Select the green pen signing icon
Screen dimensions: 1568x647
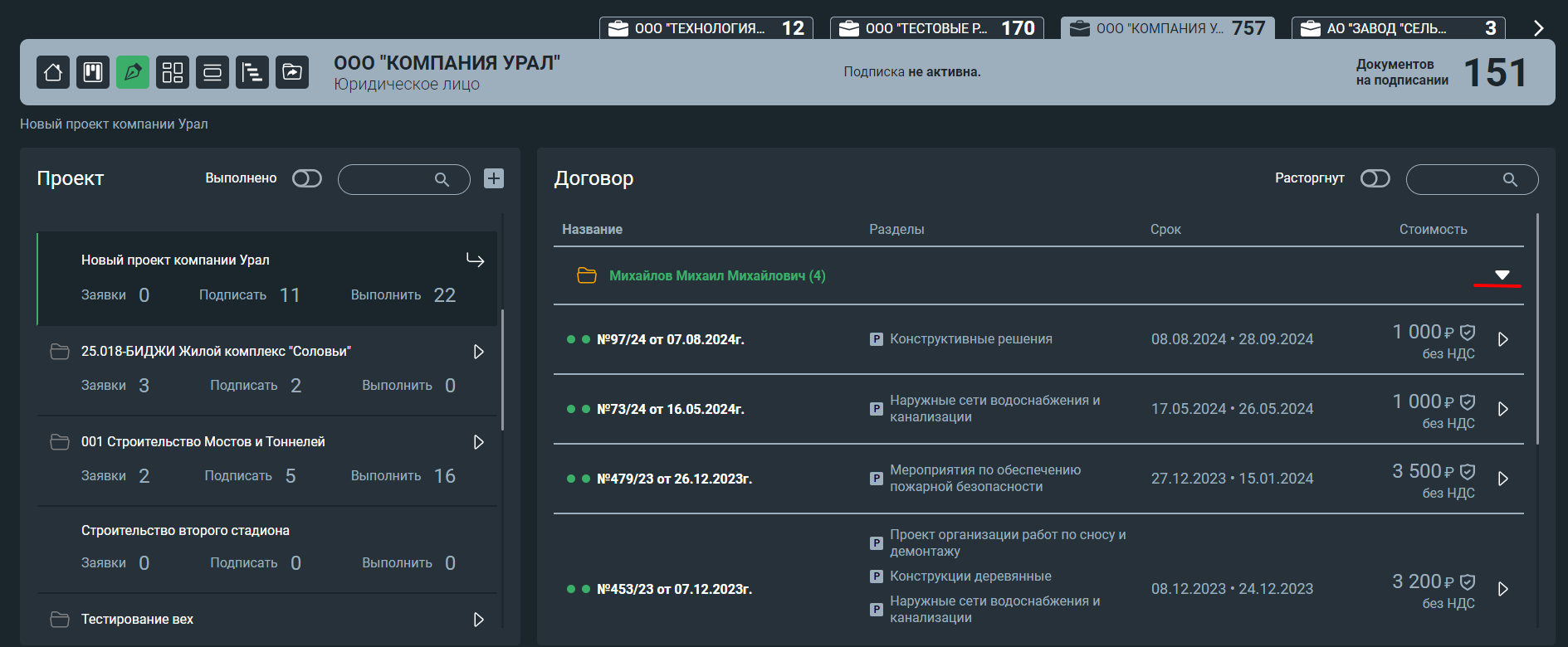click(x=133, y=72)
